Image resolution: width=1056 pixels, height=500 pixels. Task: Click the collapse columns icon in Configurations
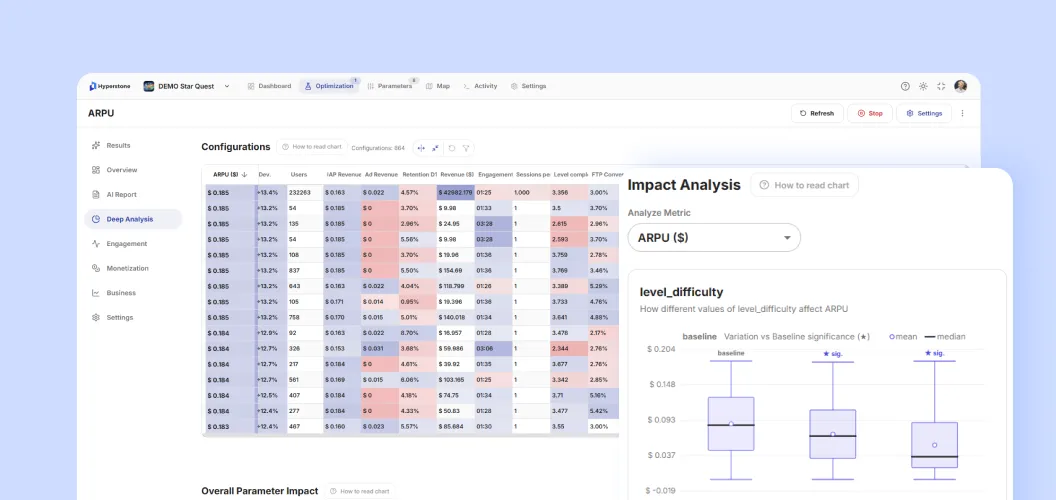point(436,148)
